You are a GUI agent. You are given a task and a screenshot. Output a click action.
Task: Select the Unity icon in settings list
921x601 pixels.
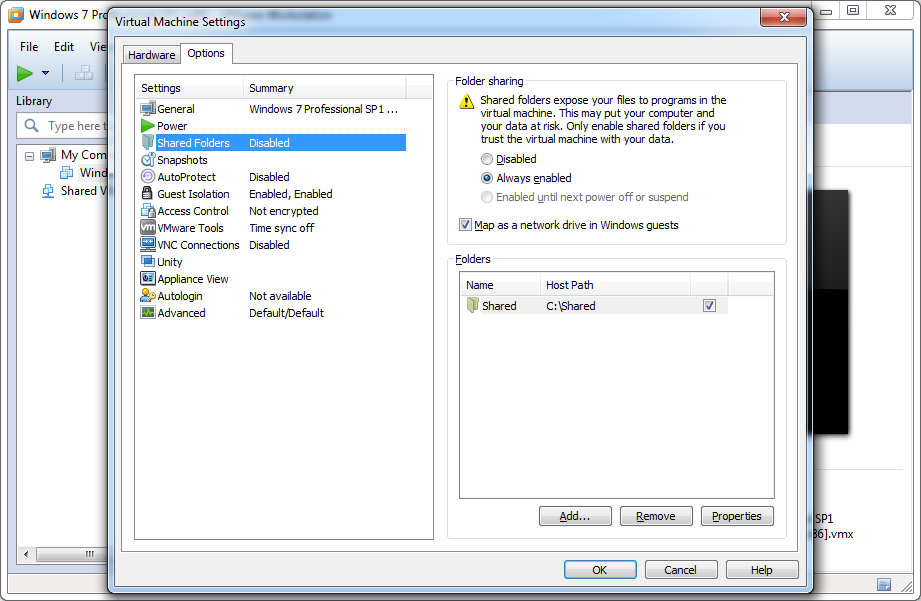(x=148, y=262)
